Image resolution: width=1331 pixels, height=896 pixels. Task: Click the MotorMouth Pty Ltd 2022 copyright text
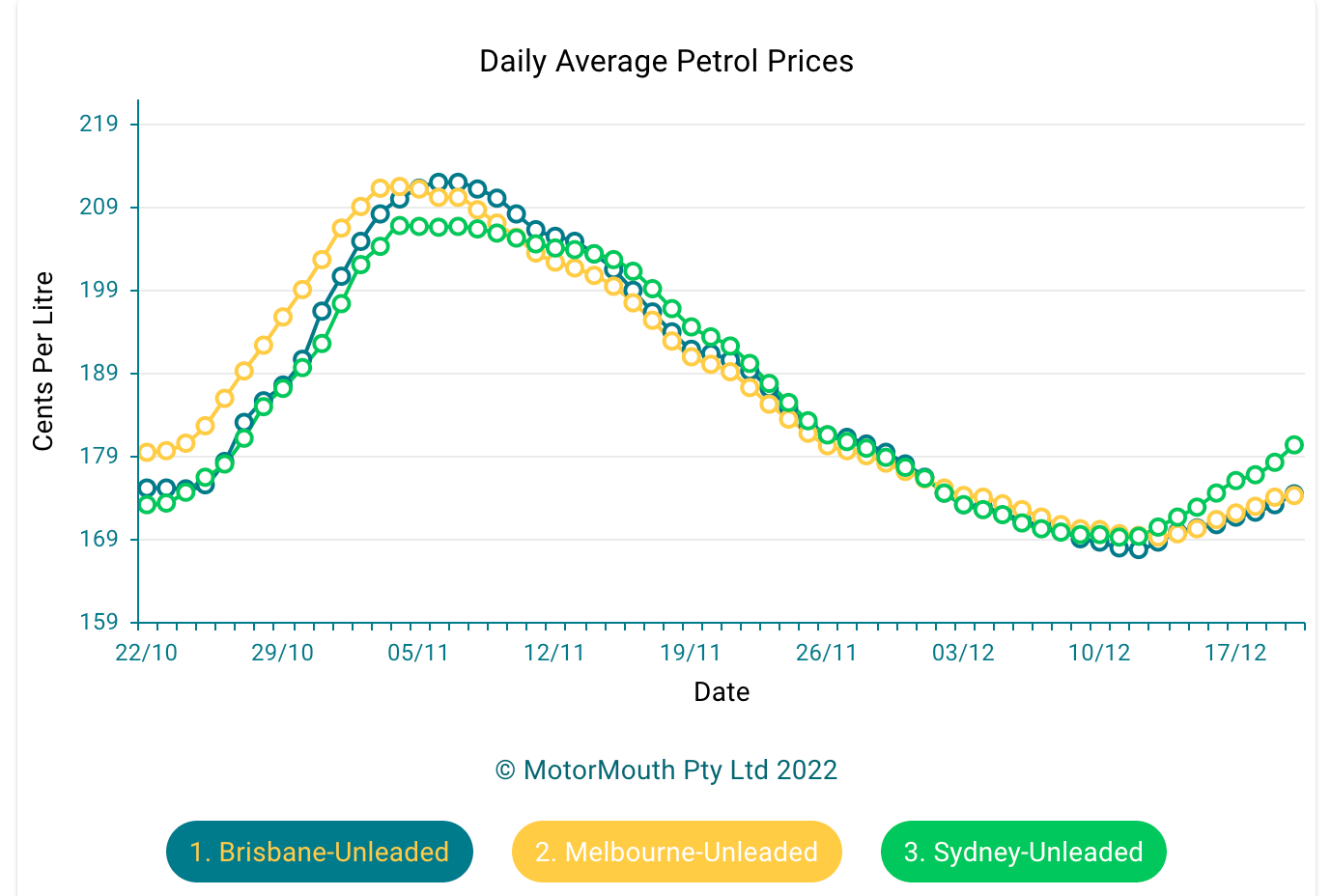(x=666, y=770)
